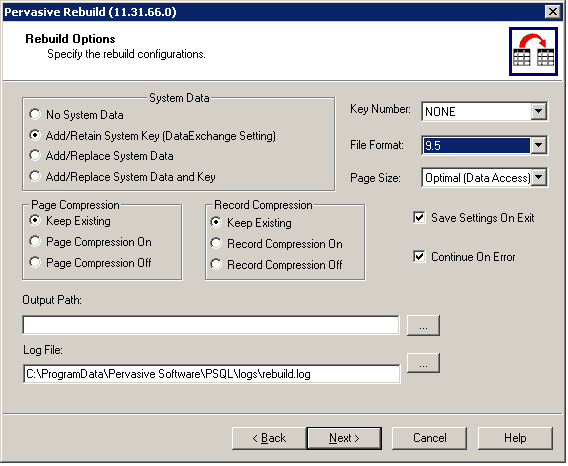Browse for Output Path folder
The height and width of the screenshot is (466, 568).
(423, 325)
